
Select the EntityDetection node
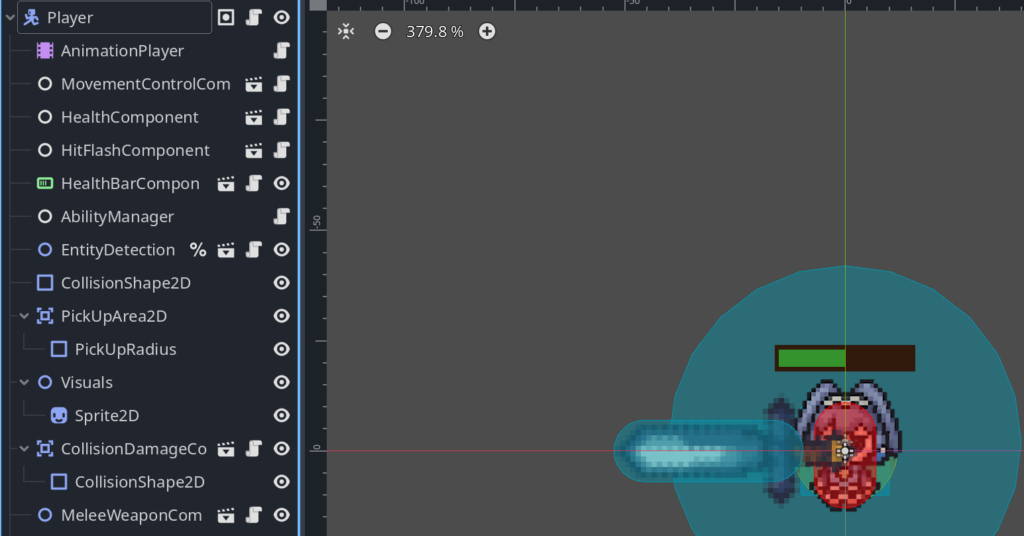pyautogui.click(x=118, y=250)
